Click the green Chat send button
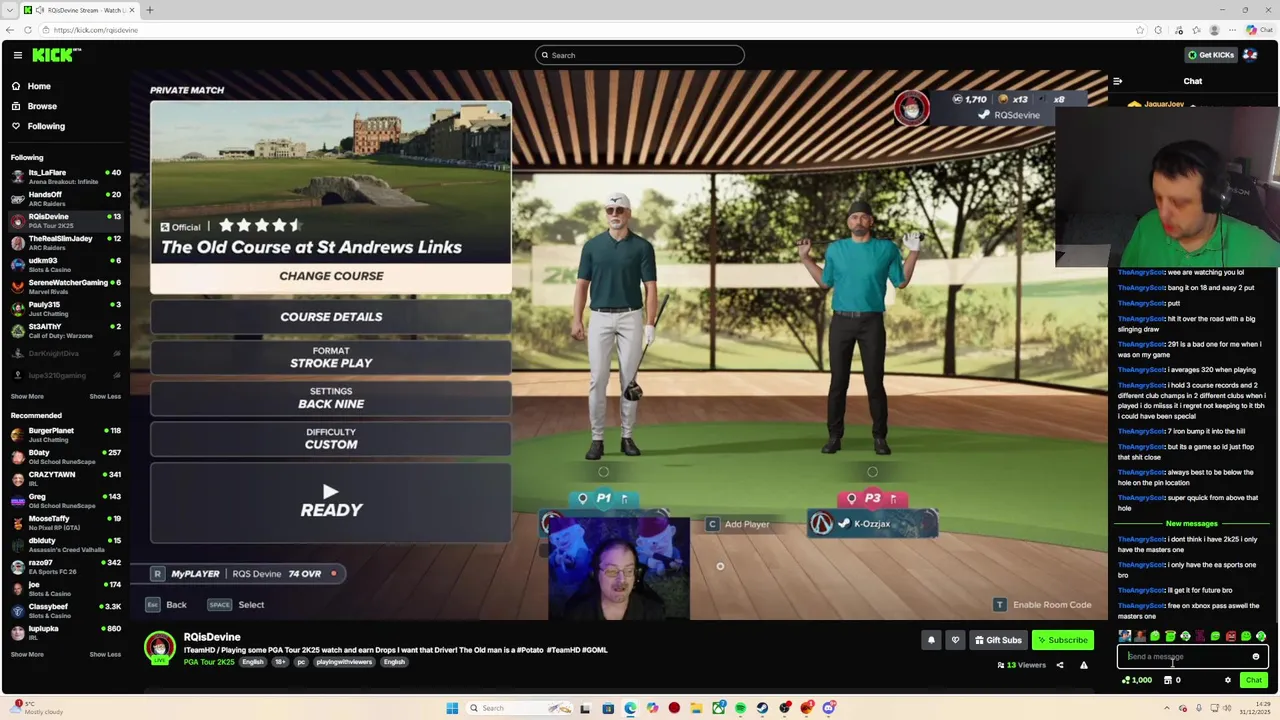This screenshot has width=1280, height=720. tap(1253, 680)
